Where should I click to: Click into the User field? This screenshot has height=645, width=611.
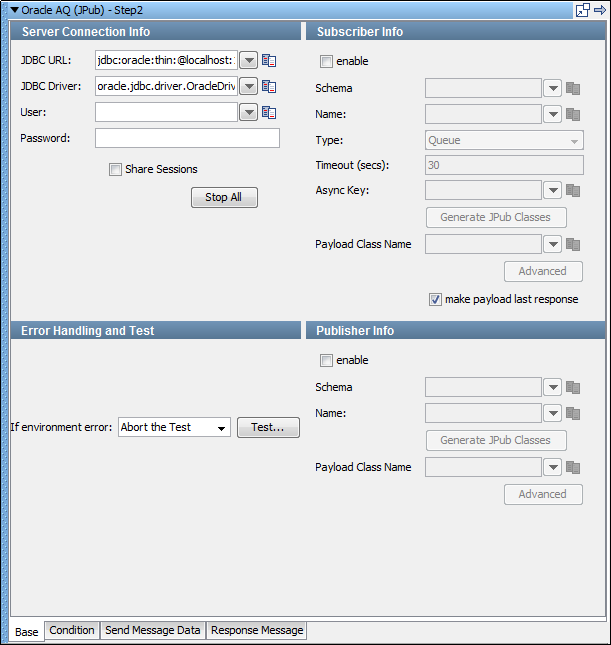pos(166,112)
